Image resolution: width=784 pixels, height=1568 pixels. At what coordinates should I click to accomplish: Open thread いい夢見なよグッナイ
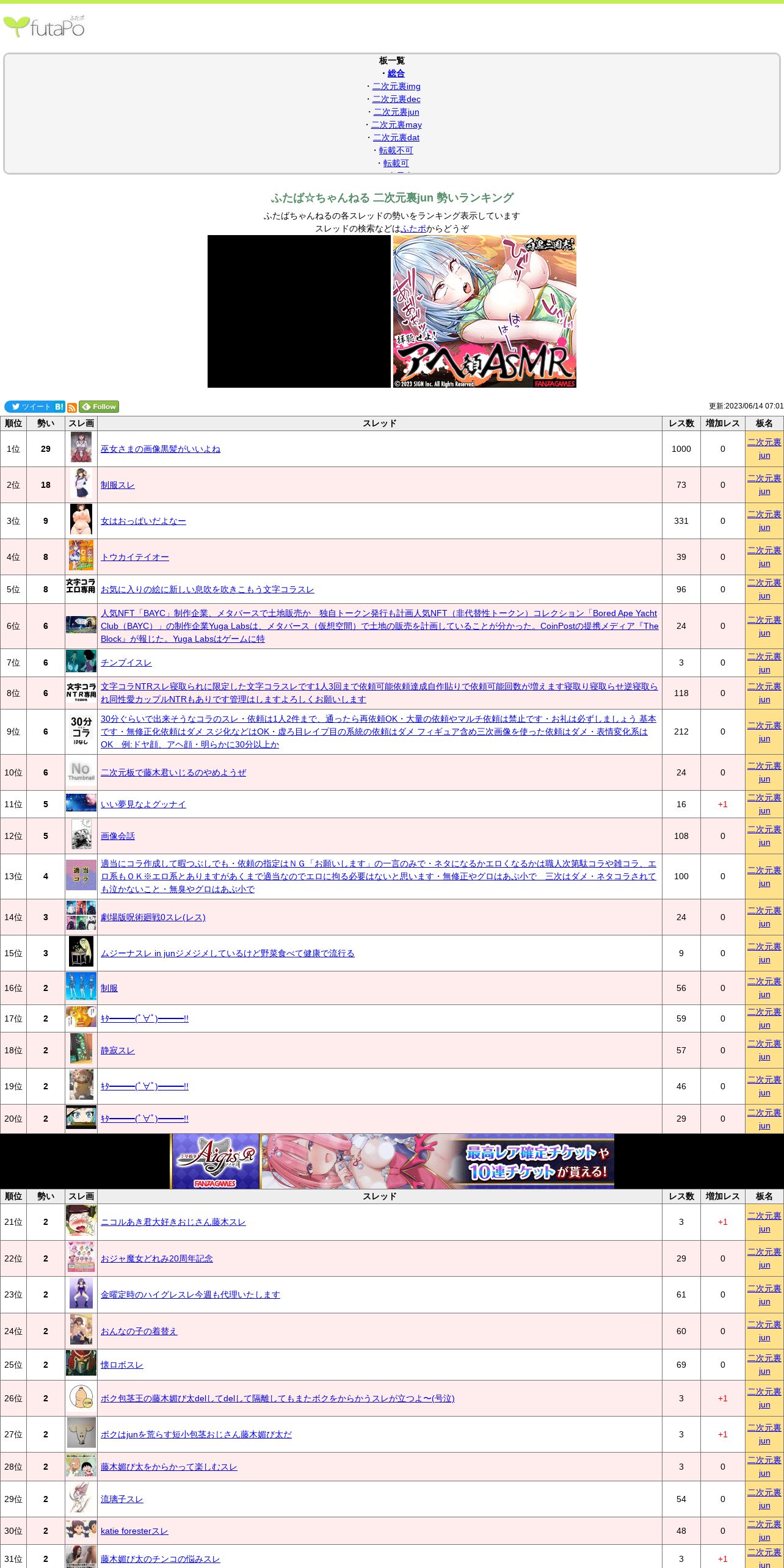pyautogui.click(x=143, y=804)
